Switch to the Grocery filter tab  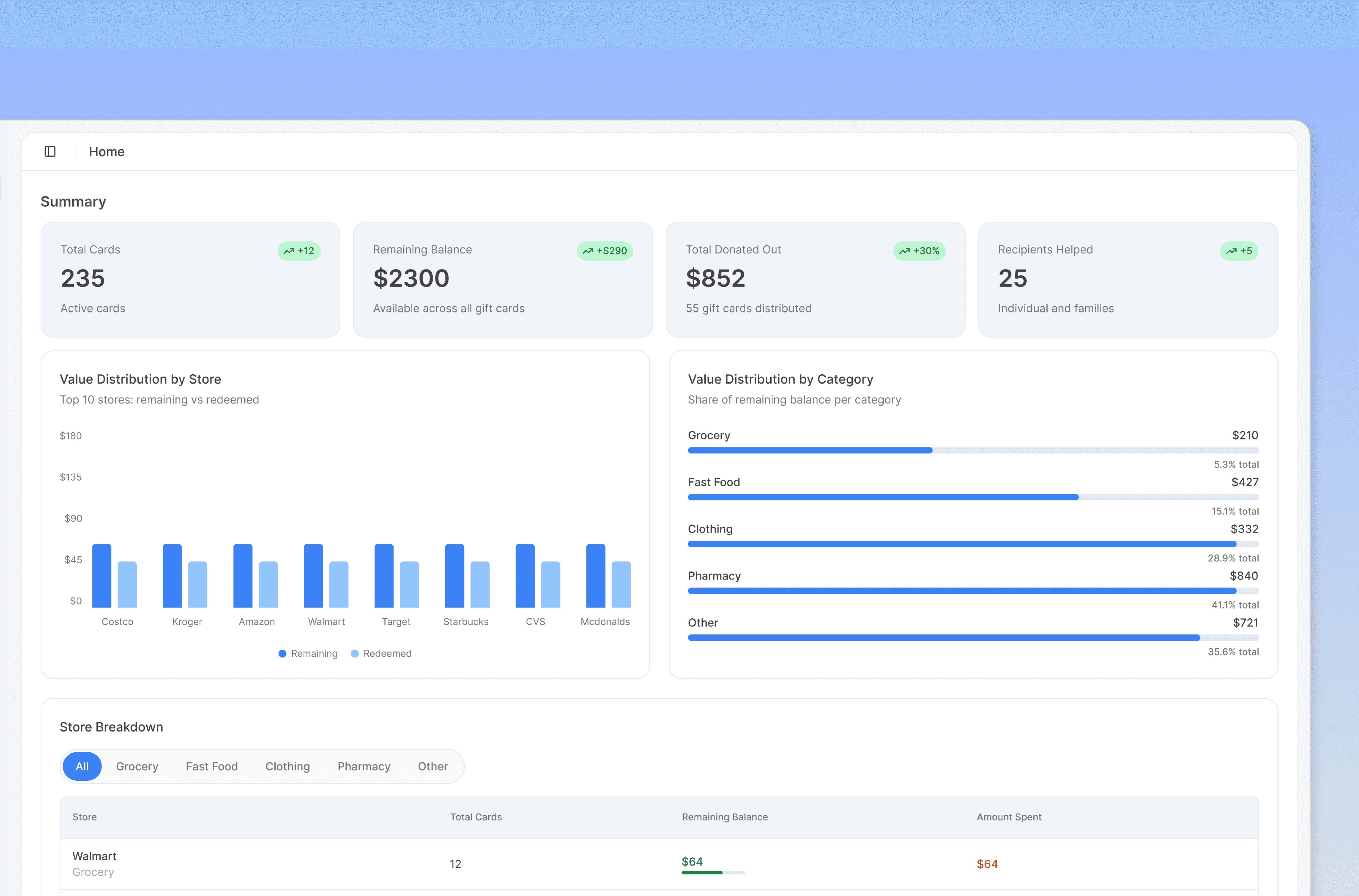(x=137, y=766)
